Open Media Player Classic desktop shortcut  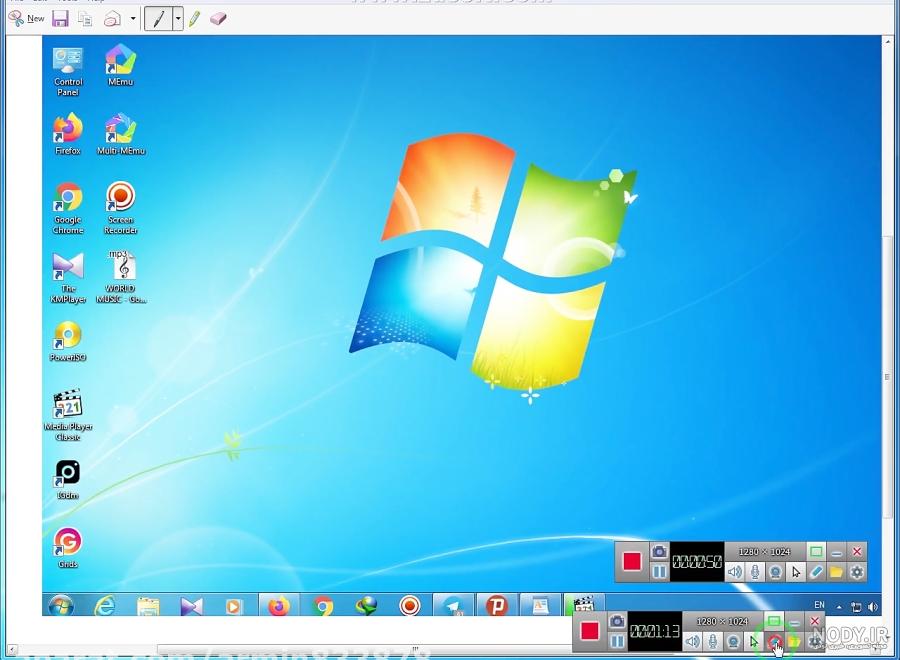68,415
